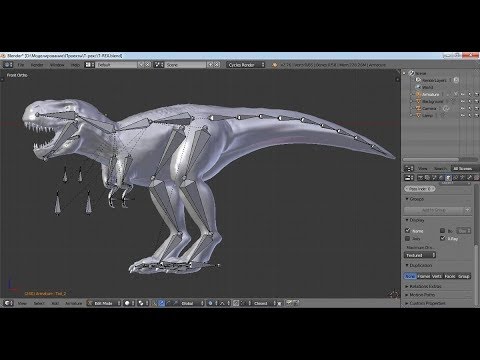Add a new screen layout with plus icon

coord(141,65)
